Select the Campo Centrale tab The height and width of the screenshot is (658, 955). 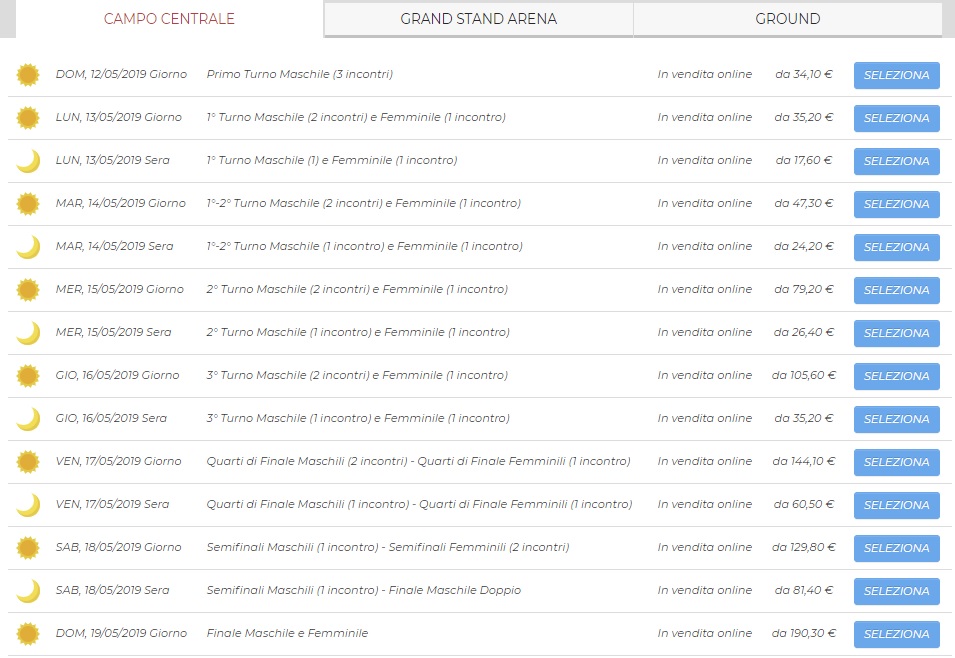tap(169, 19)
